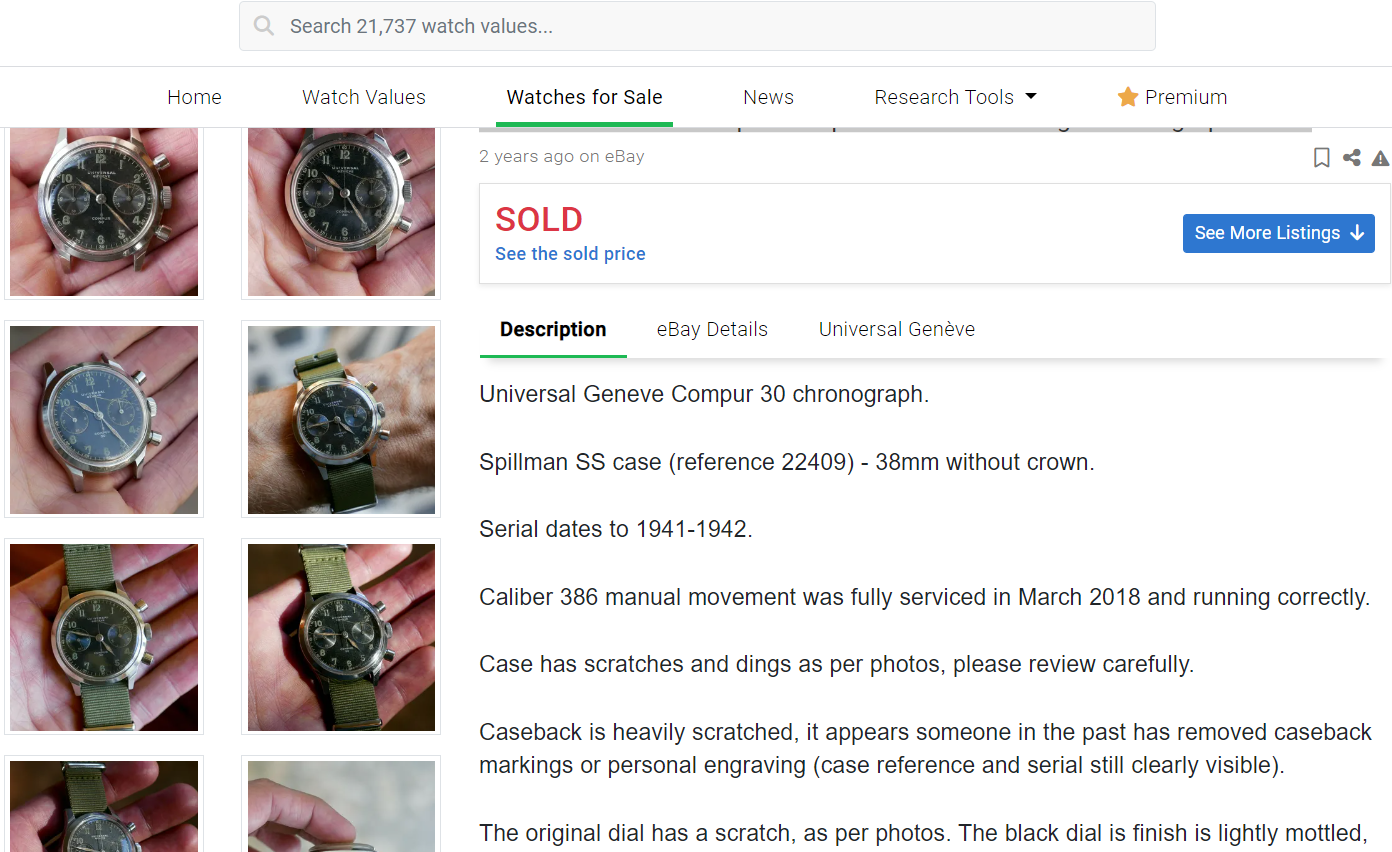Screen dimensions: 1392x852
Task: Bookmark this watch listing
Action: pos(1321,158)
